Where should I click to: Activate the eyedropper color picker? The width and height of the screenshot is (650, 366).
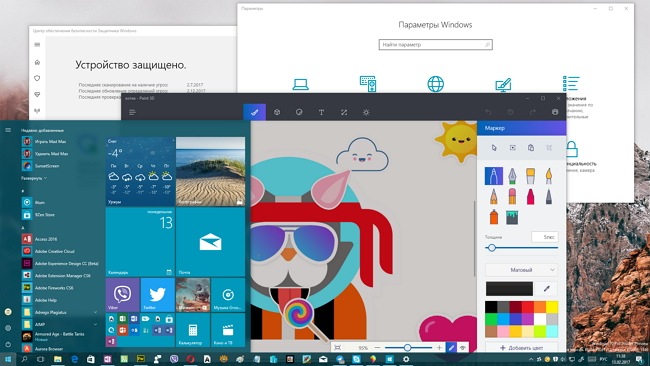[547, 288]
